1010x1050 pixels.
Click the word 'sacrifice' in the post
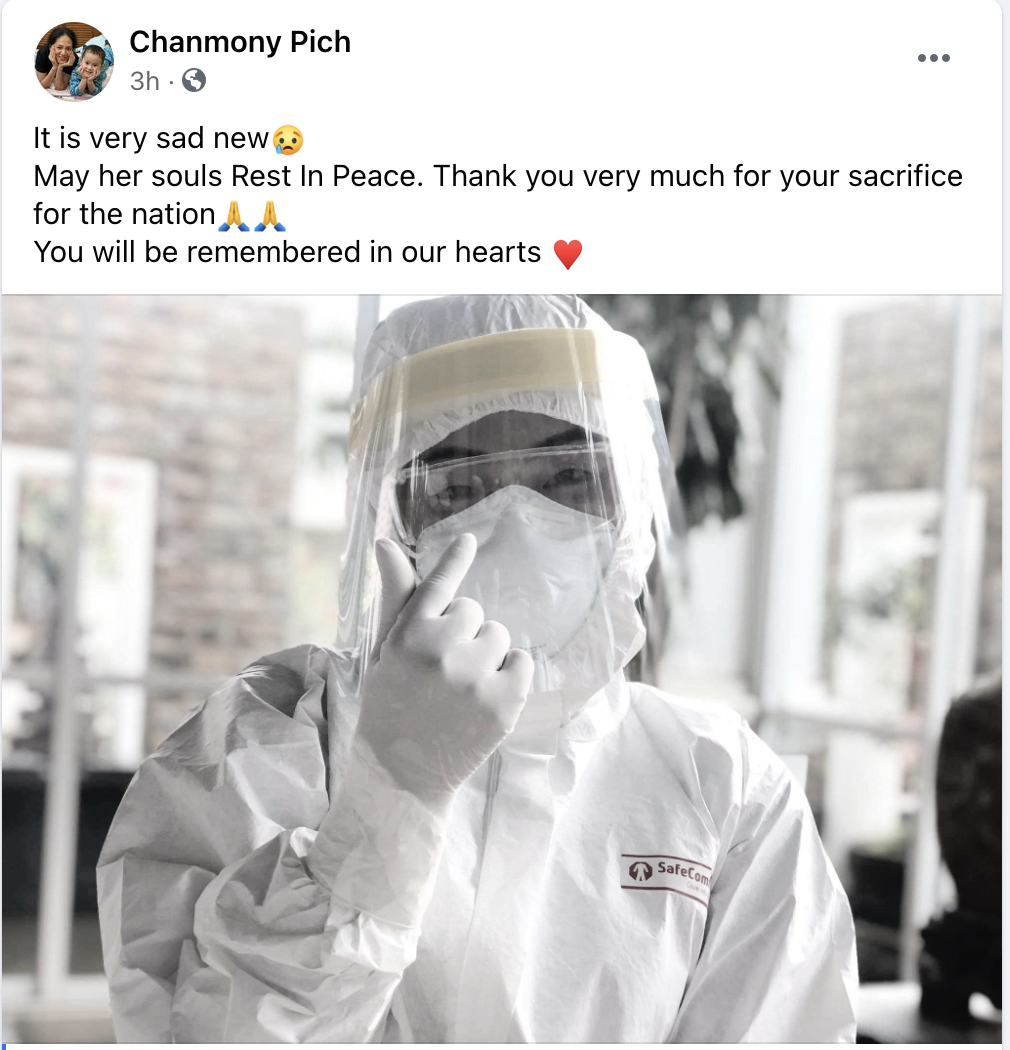click(x=906, y=177)
